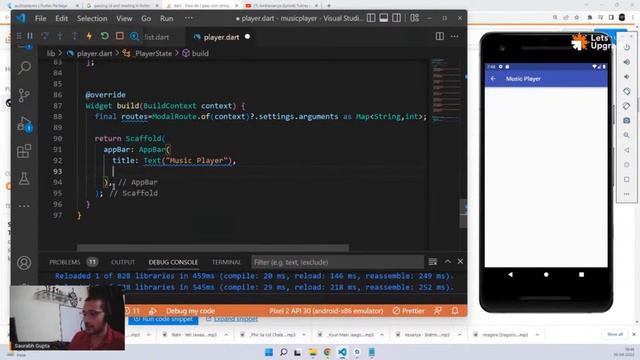Expand the hidden menus ellipsis in menu bar
Image resolution: width=640 pixels, height=360 pixels.
pyautogui.click(x=189, y=18)
